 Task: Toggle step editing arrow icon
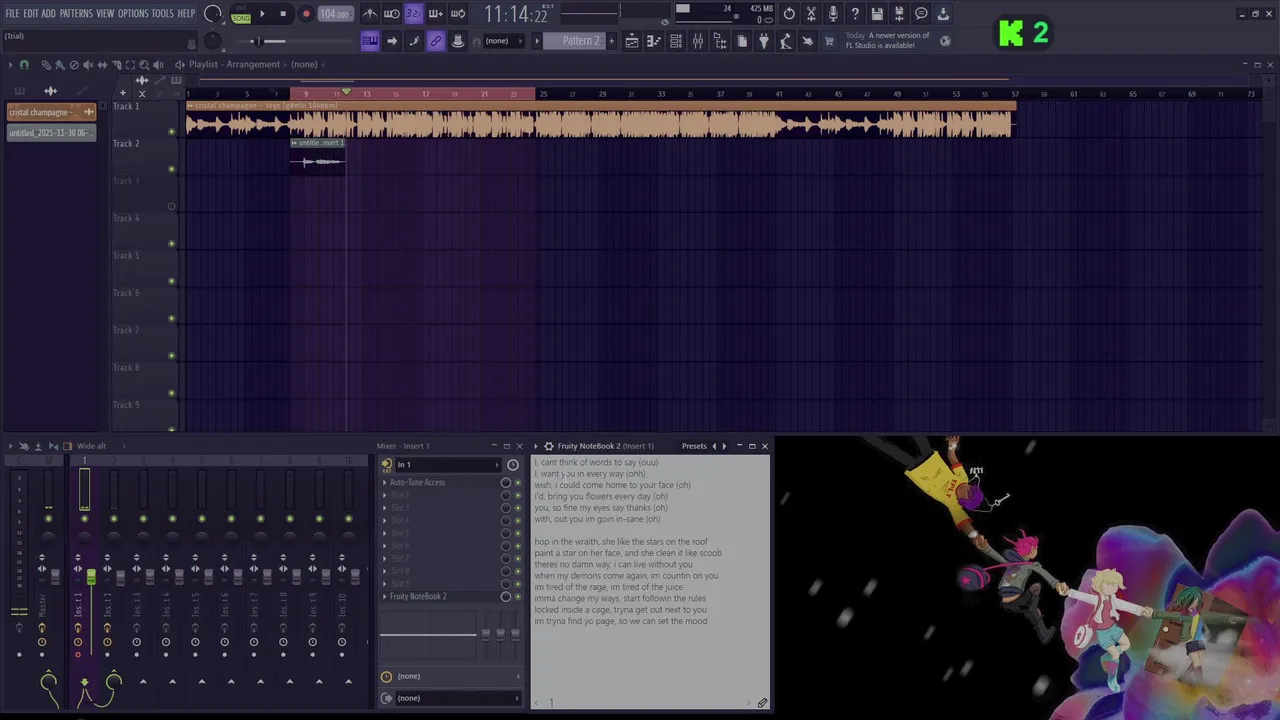(391, 41)
